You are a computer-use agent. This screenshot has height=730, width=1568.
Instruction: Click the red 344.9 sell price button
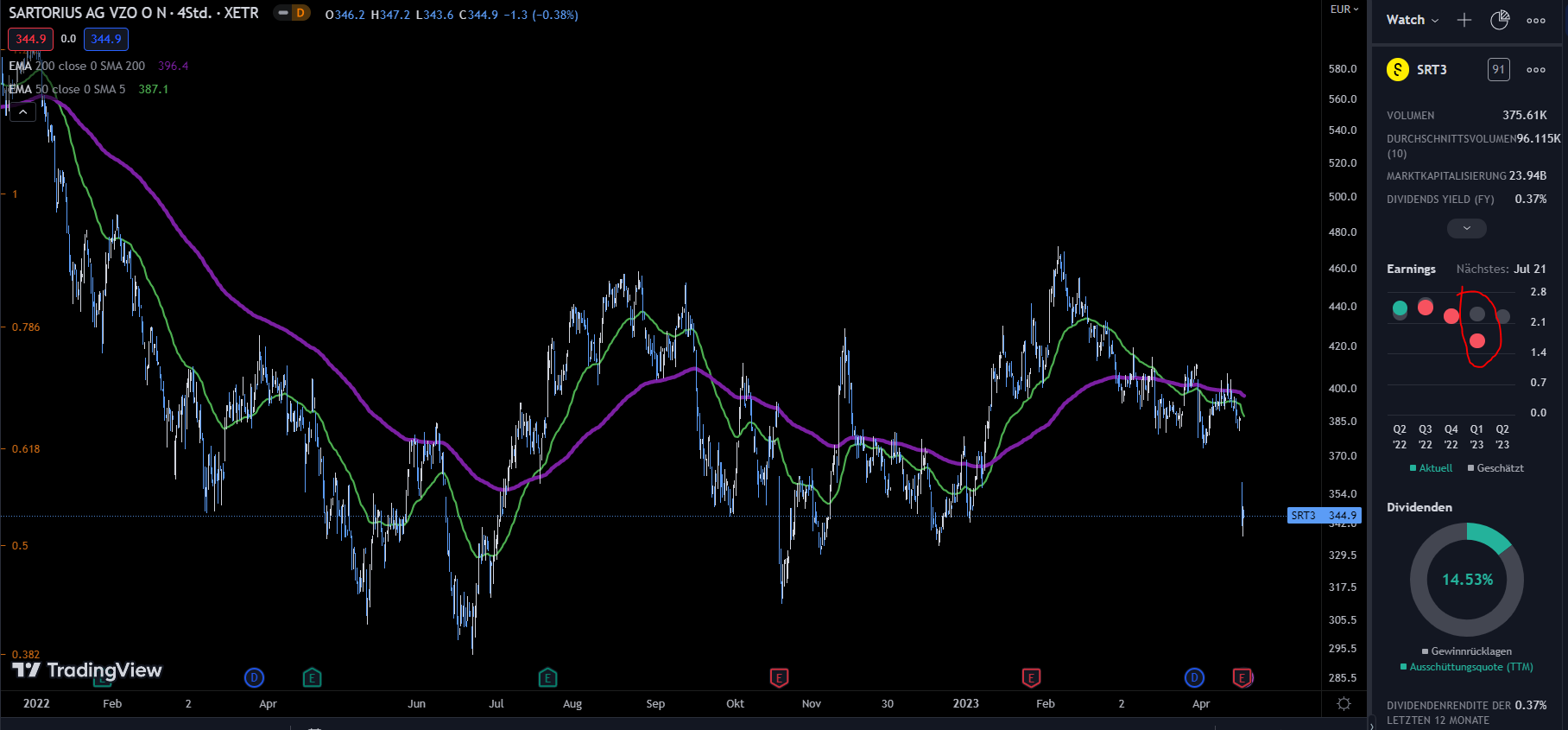31,39
